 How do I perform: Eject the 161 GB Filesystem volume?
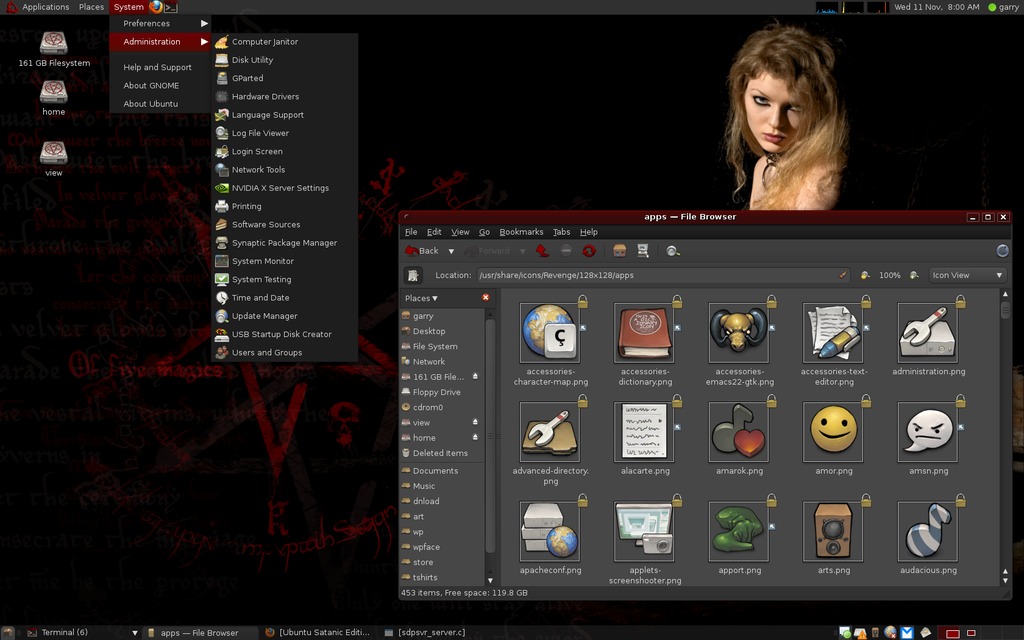(x=476, y=376)
